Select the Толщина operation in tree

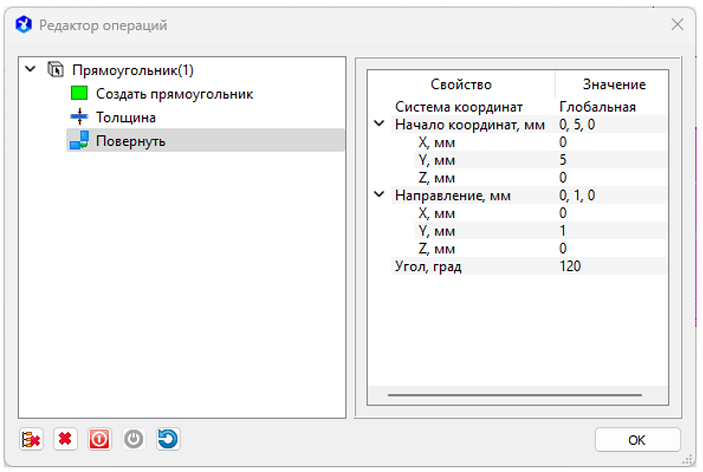pyautogui.click(x=125, y=117)
